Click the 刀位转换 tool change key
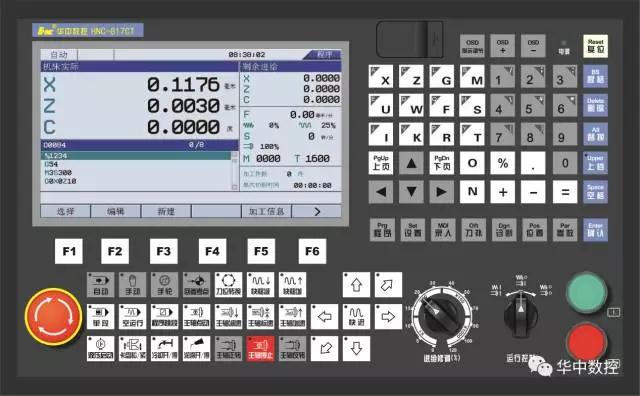 tap(228, 285)
